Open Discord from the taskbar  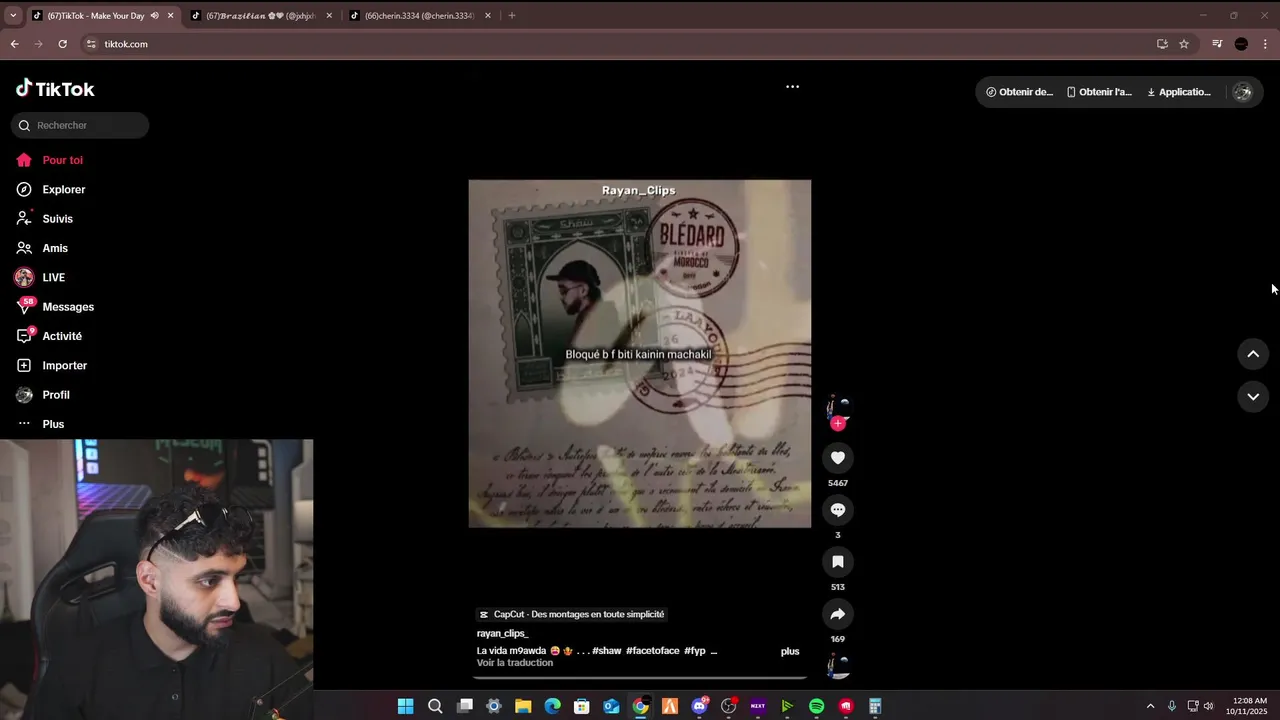coord(699,706)
